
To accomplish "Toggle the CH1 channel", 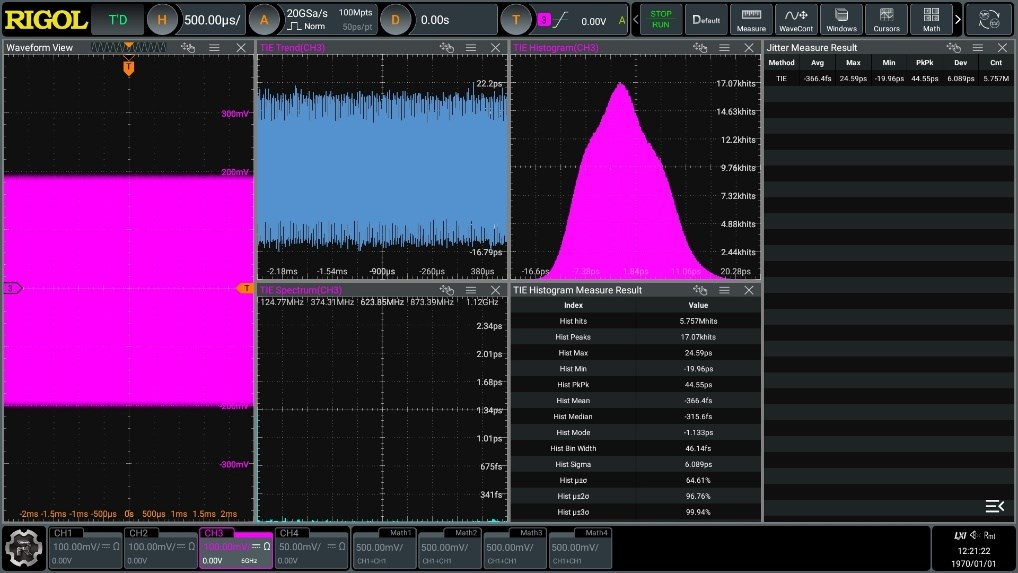I will pos(85,548).
